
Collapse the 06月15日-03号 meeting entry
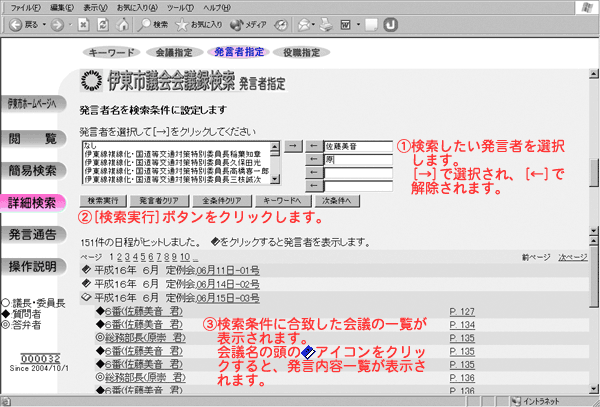[85, 298]
